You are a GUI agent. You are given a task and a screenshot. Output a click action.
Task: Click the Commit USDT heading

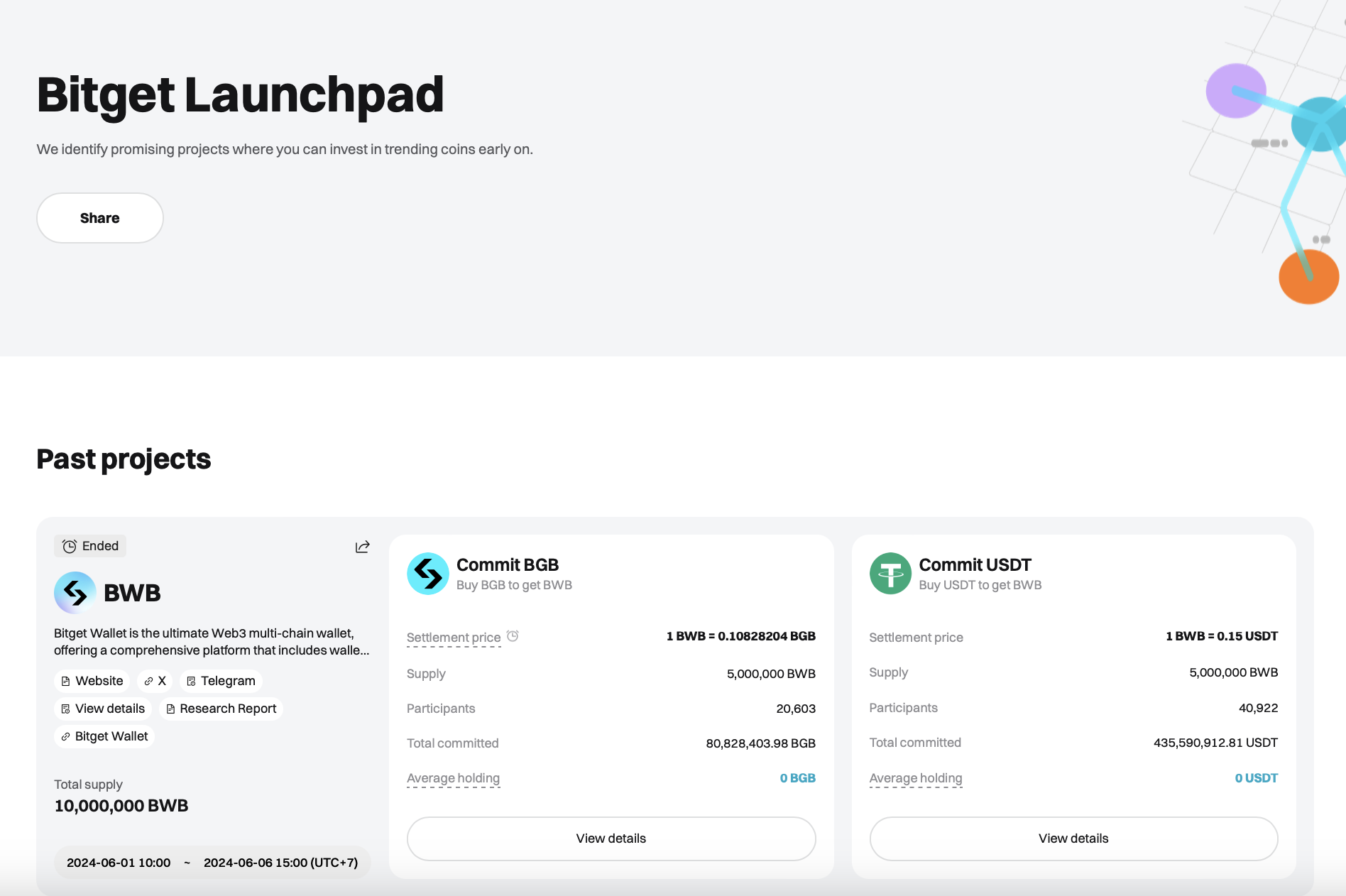coord(975,565)
